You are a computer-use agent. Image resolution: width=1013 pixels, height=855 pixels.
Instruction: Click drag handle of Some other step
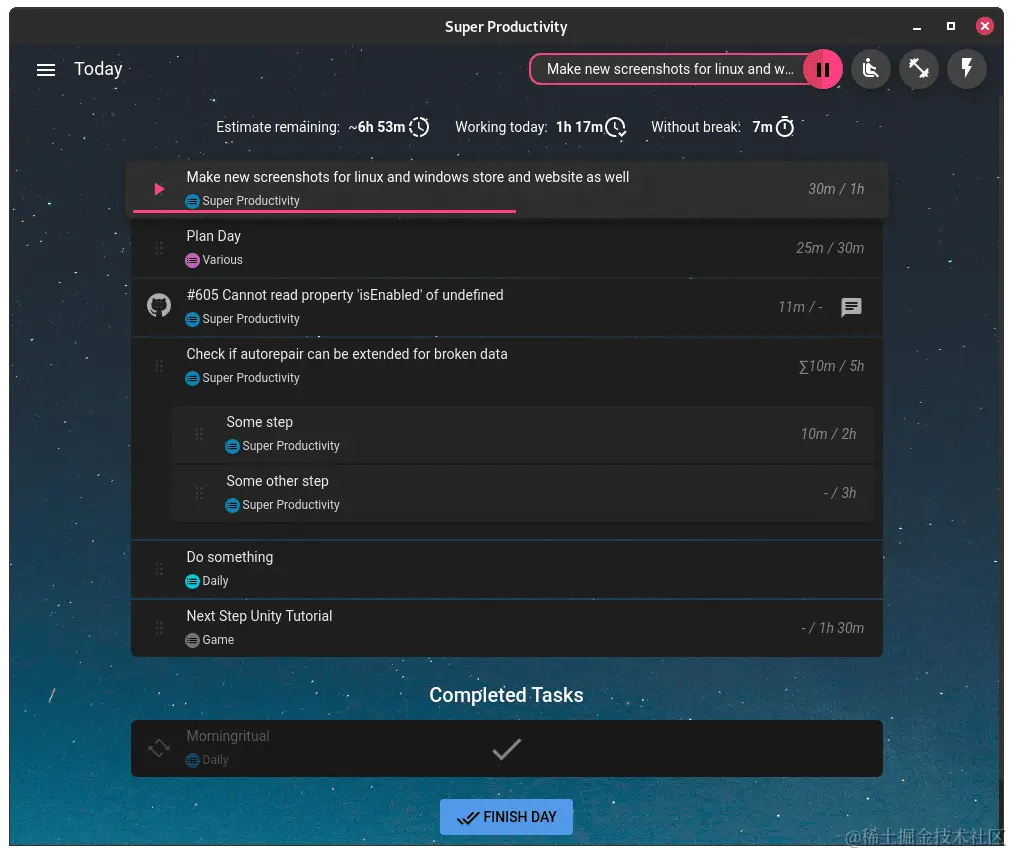click(x=199, y=493)
